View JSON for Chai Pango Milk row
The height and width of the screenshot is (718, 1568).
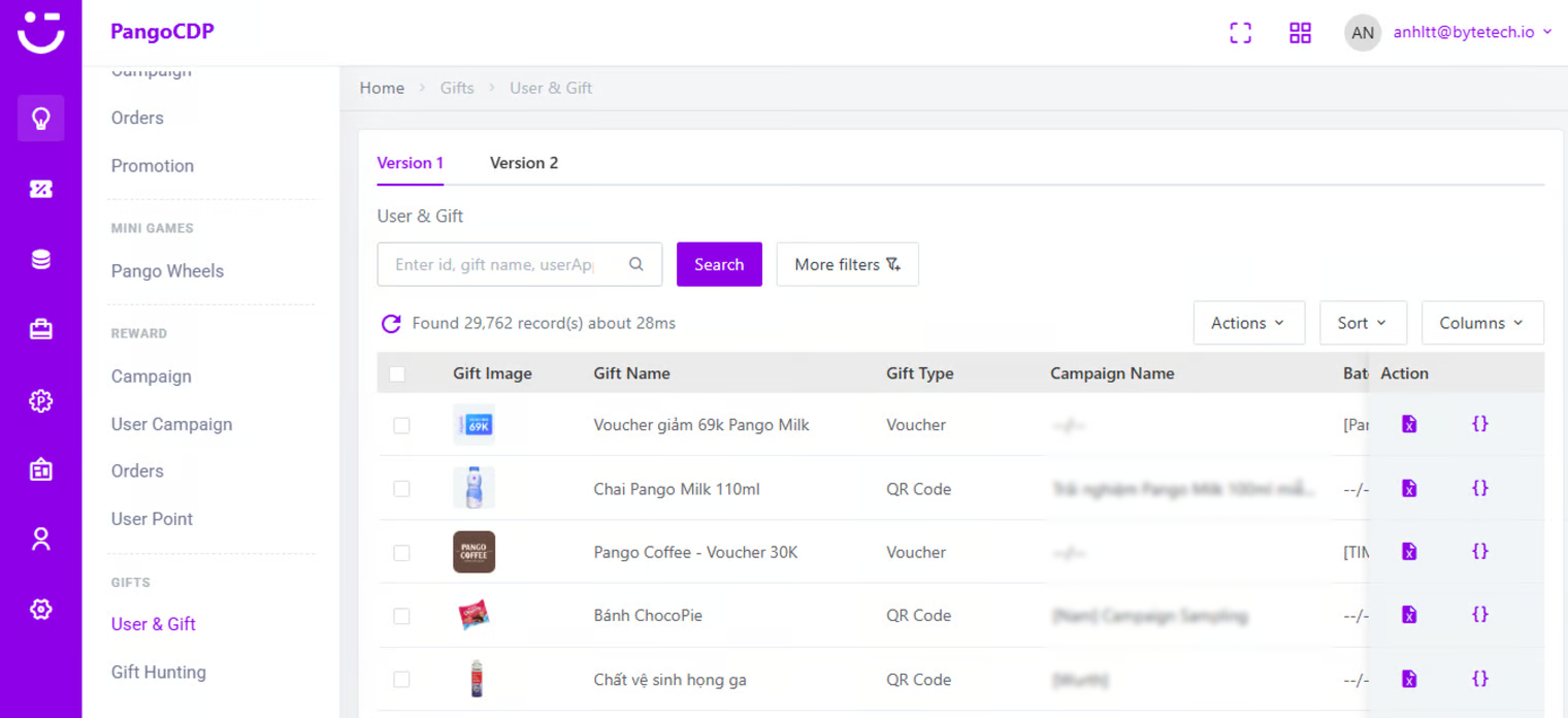1480,488
